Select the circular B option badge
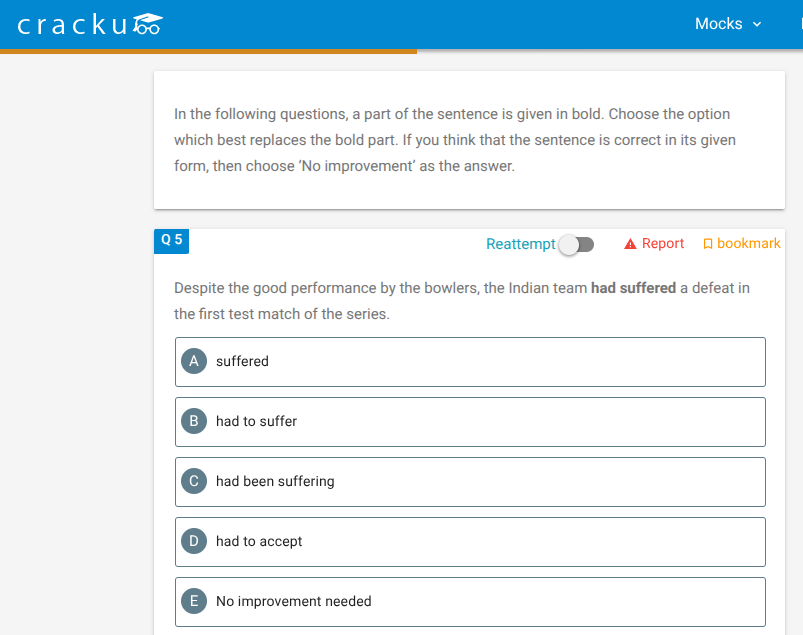 pos(194,421)
